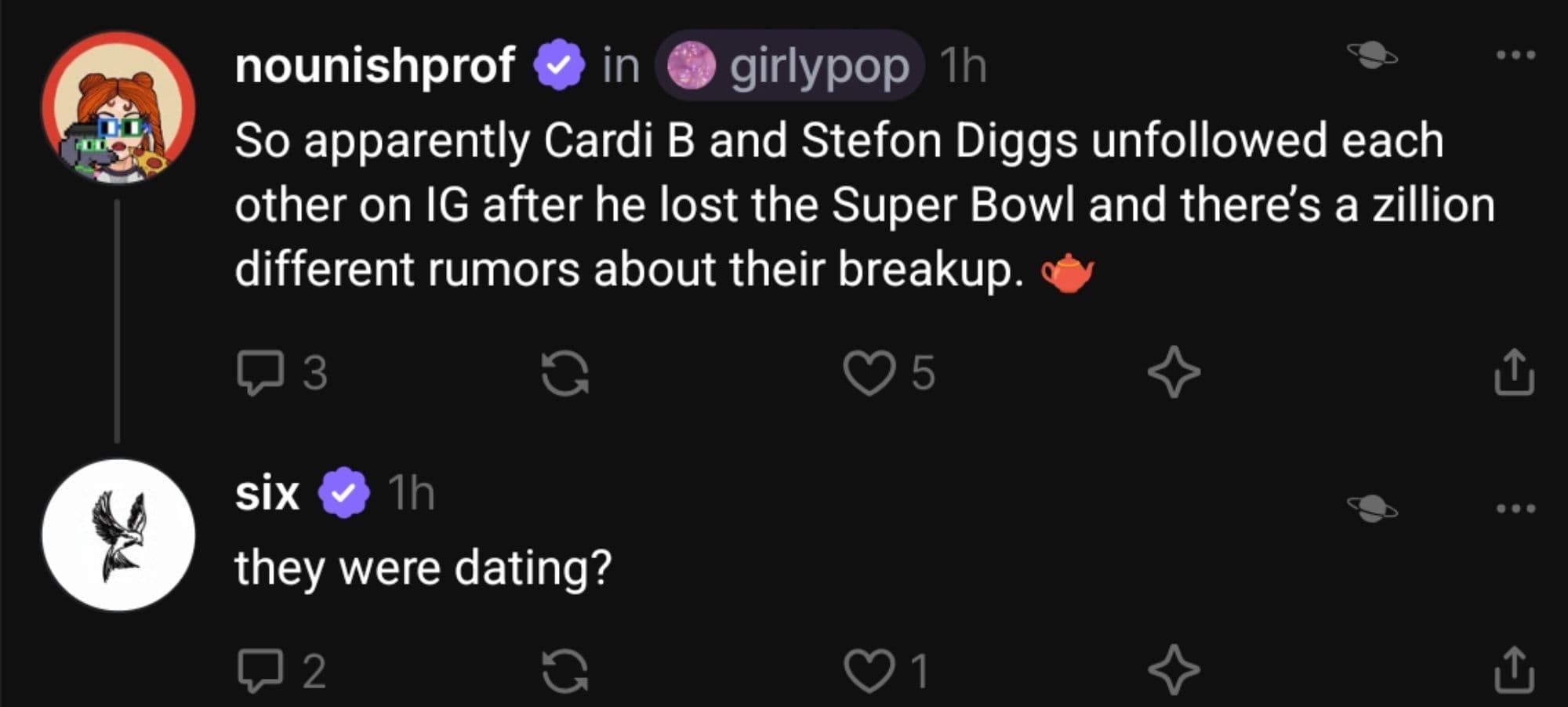Click nounishprof's avatar picture
The image size is (1568, 707).
[118, 108]
